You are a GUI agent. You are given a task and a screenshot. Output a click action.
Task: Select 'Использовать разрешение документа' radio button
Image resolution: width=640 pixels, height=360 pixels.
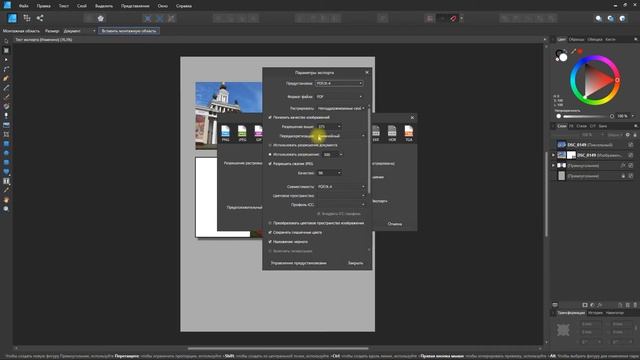270,145
